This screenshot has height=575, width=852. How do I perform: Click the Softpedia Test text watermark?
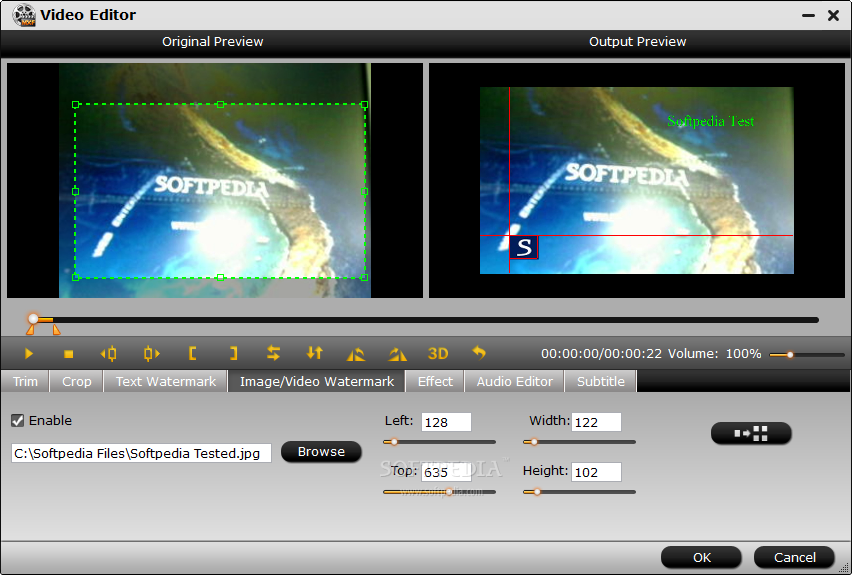click(x=710, y=121)
